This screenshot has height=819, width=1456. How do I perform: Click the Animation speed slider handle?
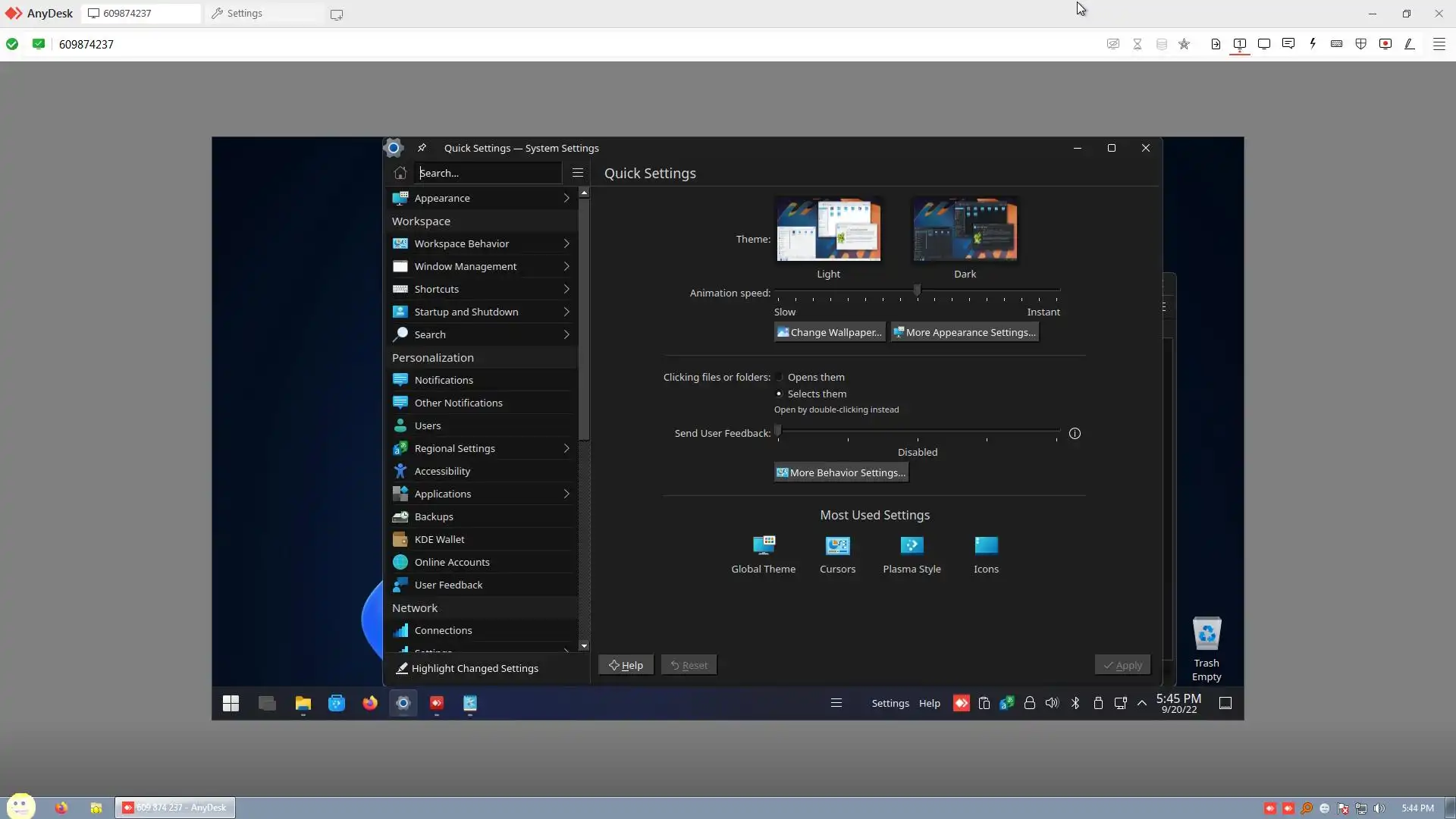917,290
